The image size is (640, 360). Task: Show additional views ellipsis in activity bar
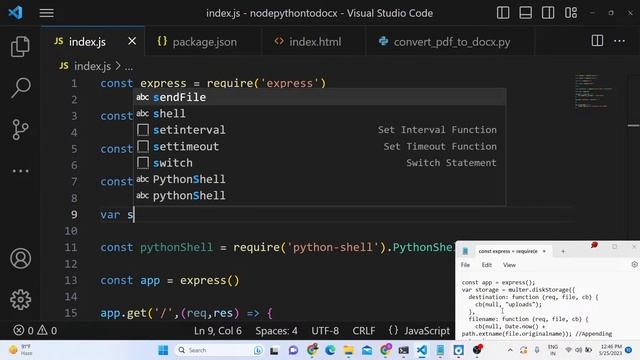tap(20, 171)
